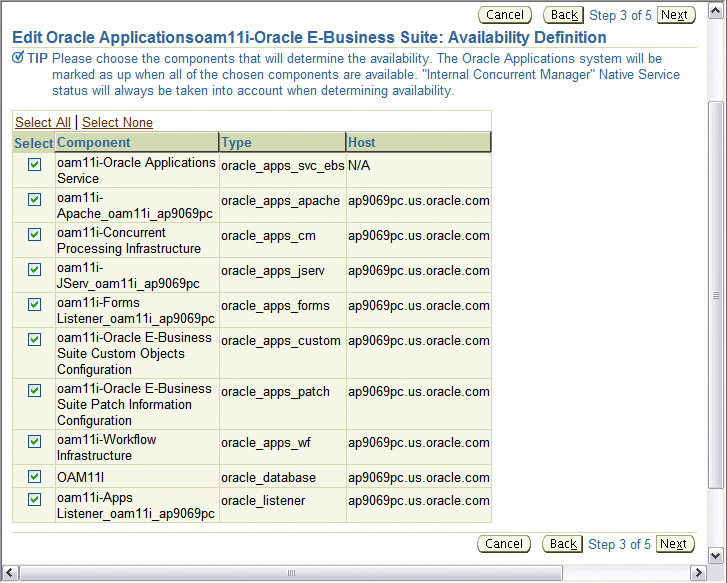Click vertical scrollbar down arrow
The width and height of the screenshot is (727, 583).
click(715, 555)
